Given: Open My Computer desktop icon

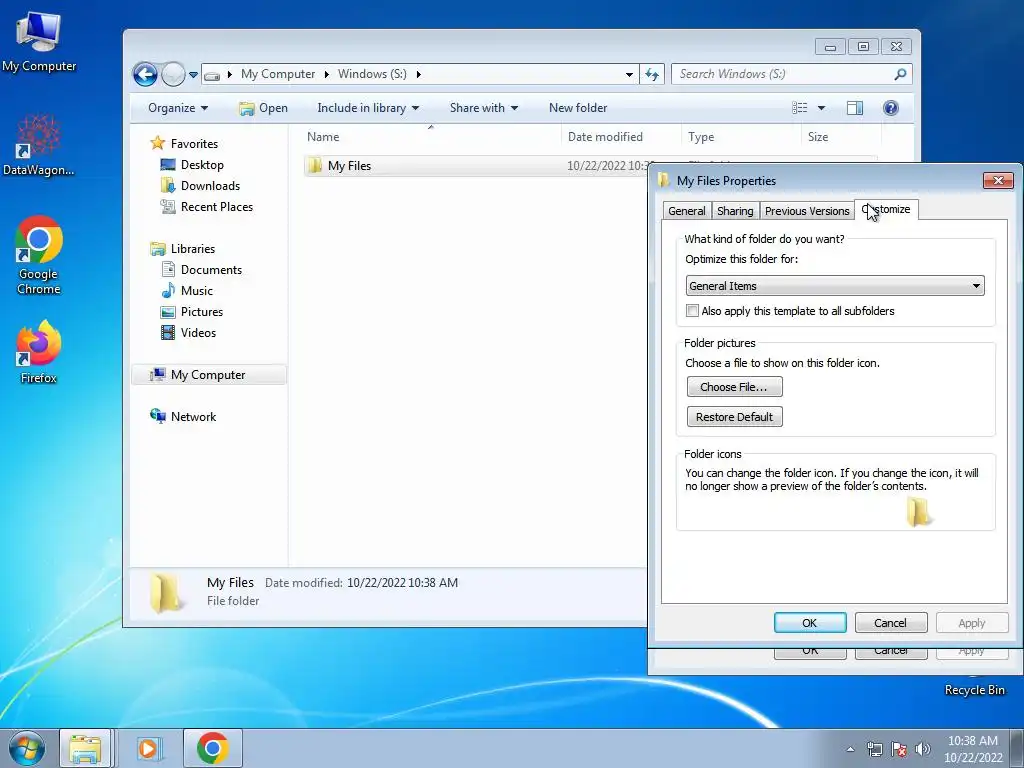Looking at the screenshot, I should [39, 40].
